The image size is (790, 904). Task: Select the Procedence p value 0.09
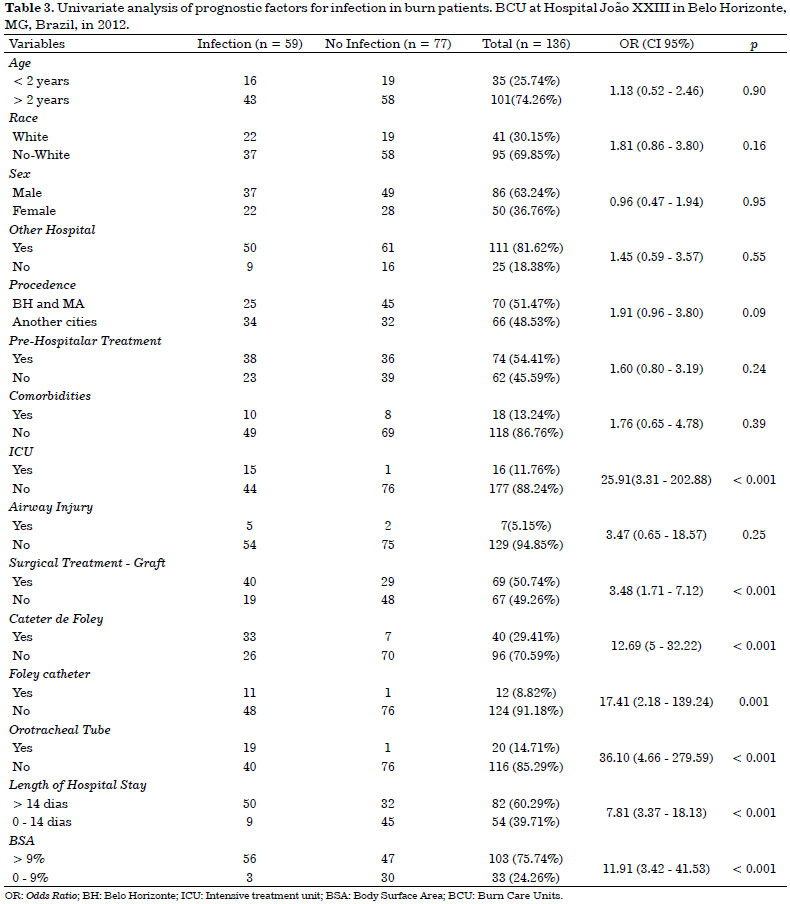754,313
